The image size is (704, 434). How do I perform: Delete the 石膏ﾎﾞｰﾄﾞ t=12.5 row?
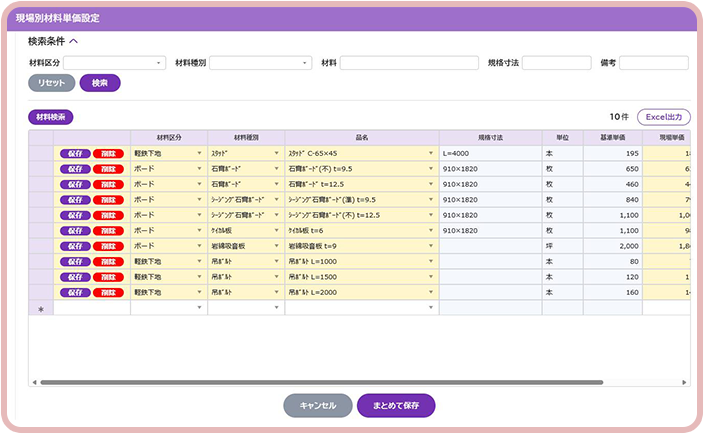pos(108,184)
